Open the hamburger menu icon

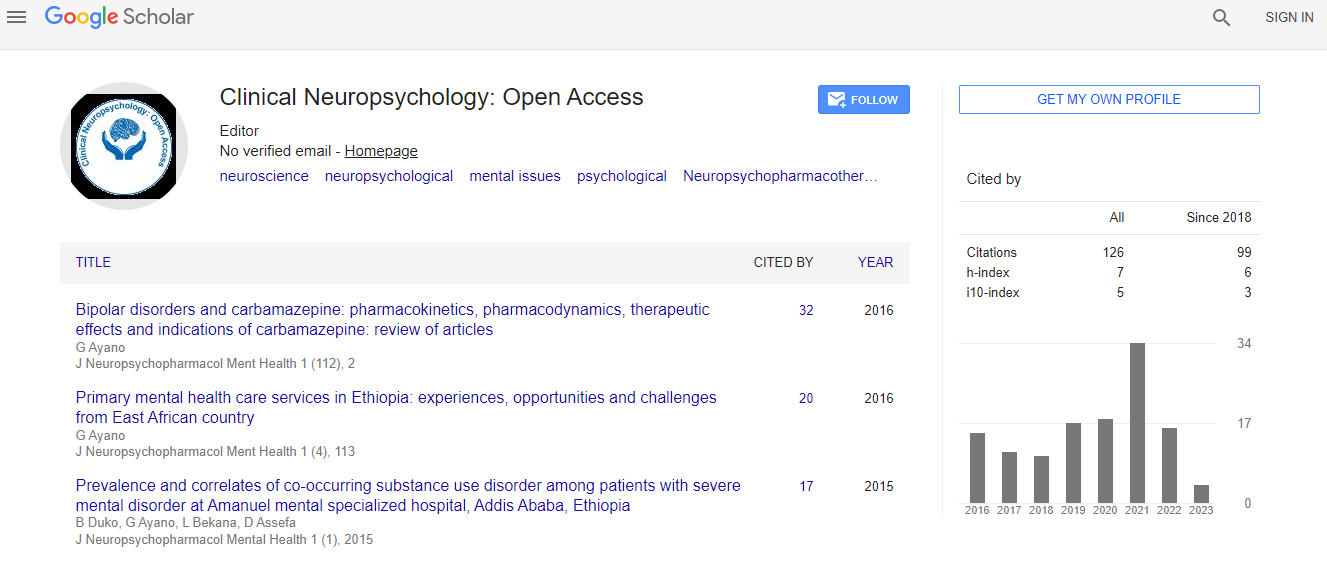pos(16,17)
